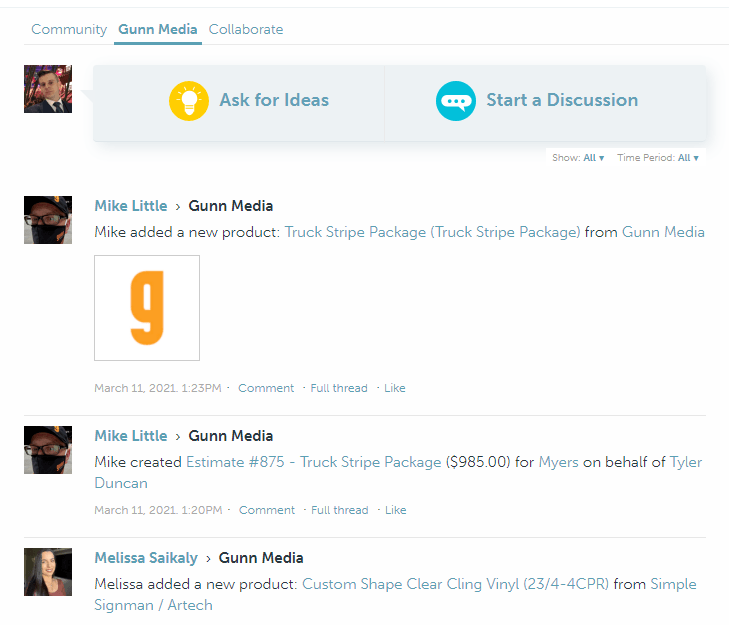
Task: Click the Gunn Media supplier link in first post
Action: 663,232
